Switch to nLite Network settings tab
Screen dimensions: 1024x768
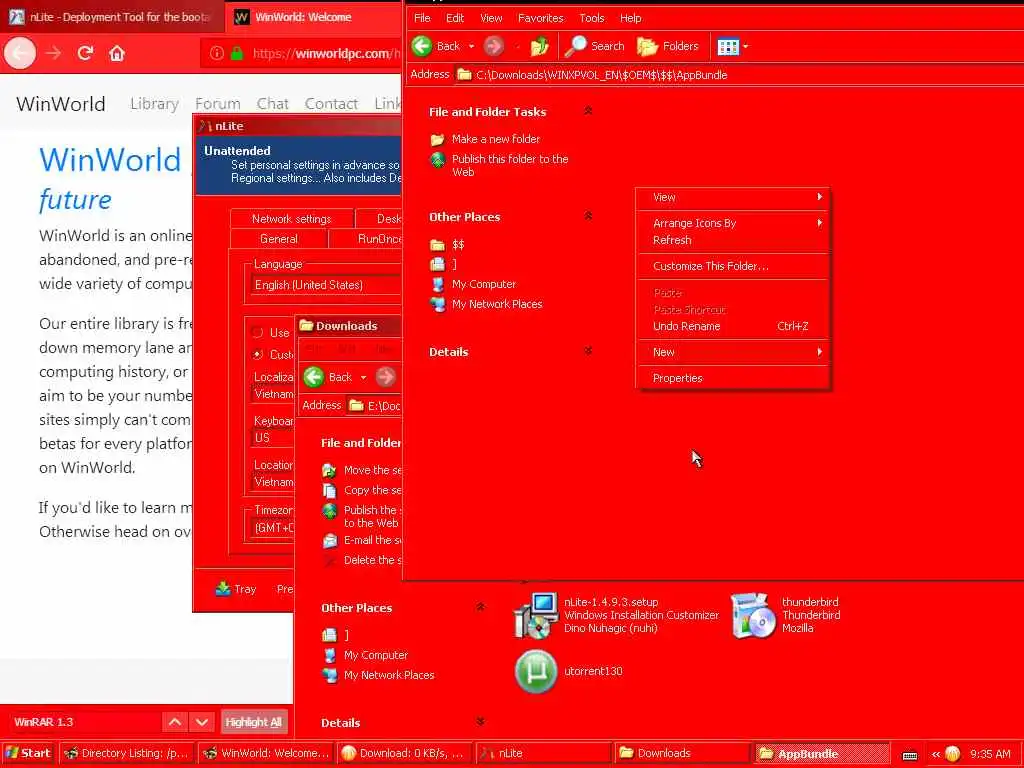pyautogui.click(x=292, y=219)
